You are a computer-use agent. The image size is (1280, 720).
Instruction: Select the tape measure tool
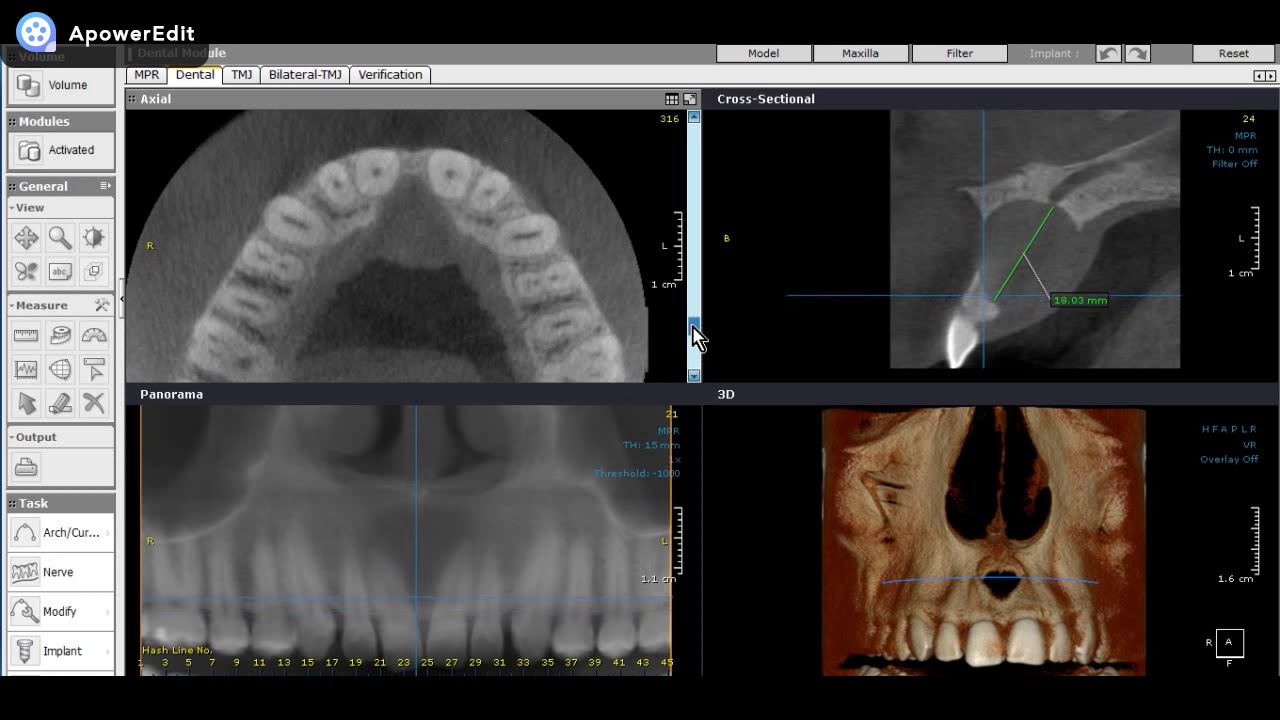pyautogui.click(x=60, y=336)
